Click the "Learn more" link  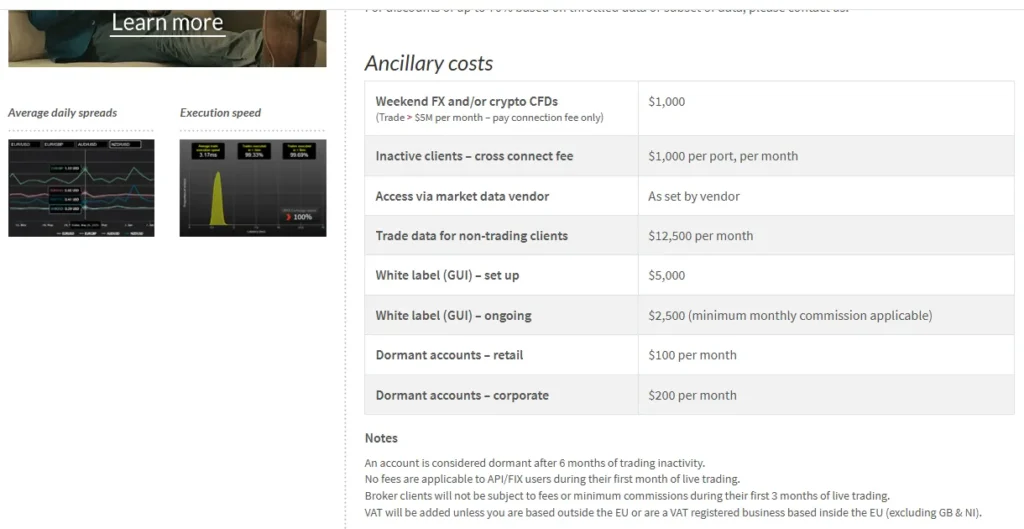167,22
